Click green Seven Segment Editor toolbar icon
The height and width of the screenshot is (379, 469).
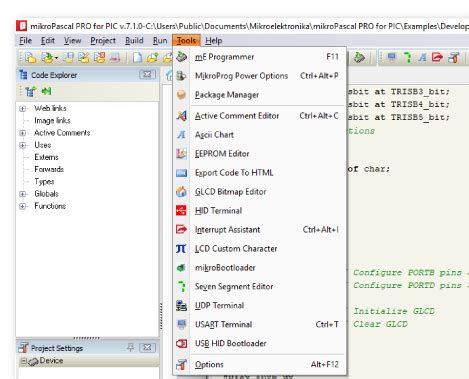tap(407, 57)
